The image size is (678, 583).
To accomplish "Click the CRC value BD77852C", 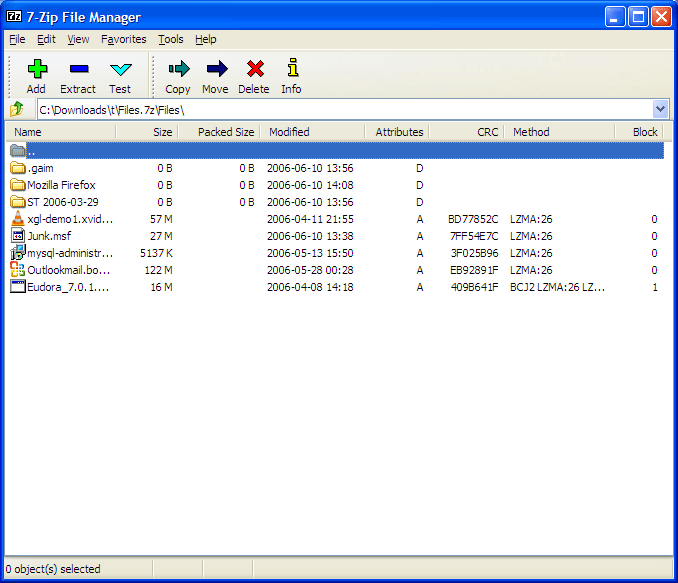I will click(x=473, y=219).
